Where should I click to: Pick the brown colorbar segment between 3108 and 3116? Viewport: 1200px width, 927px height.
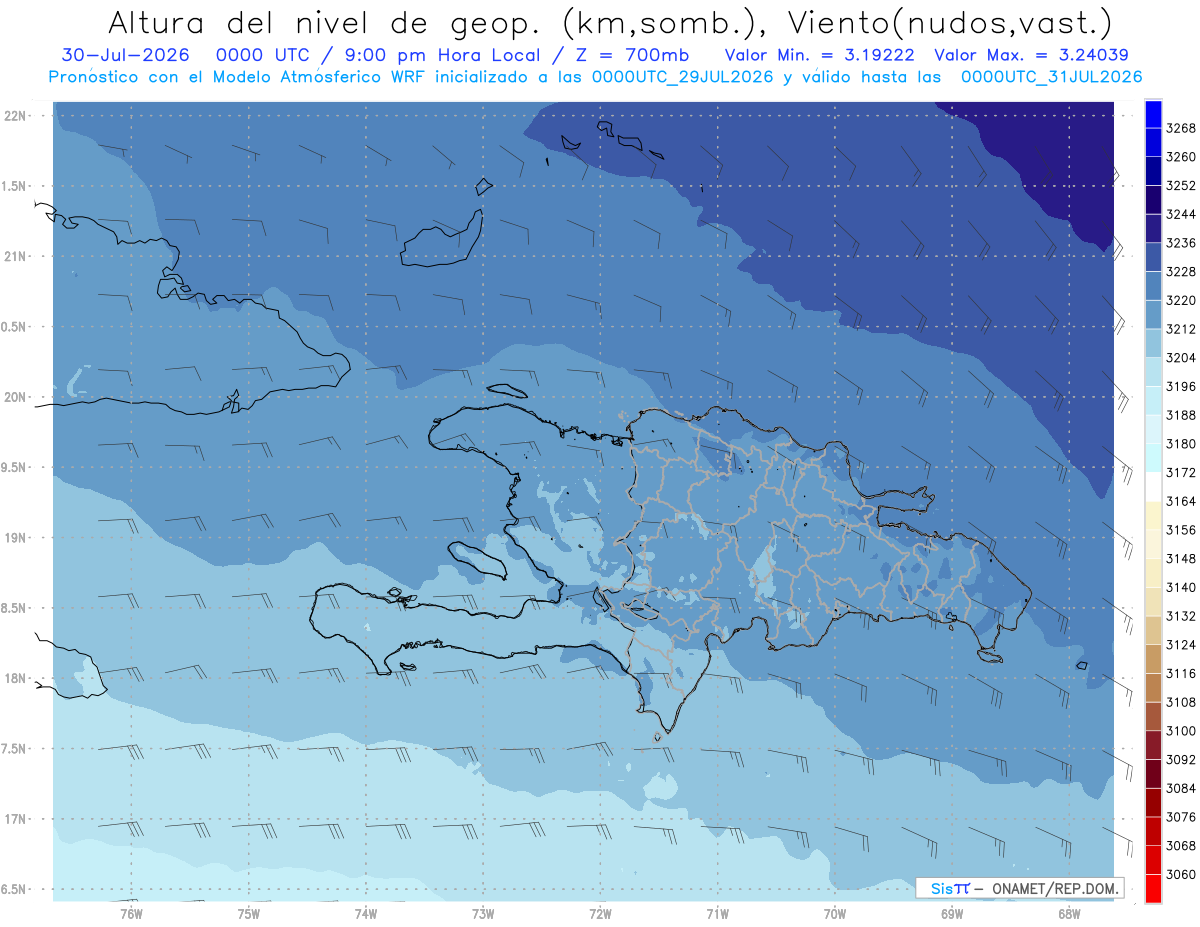(1152, 687)
